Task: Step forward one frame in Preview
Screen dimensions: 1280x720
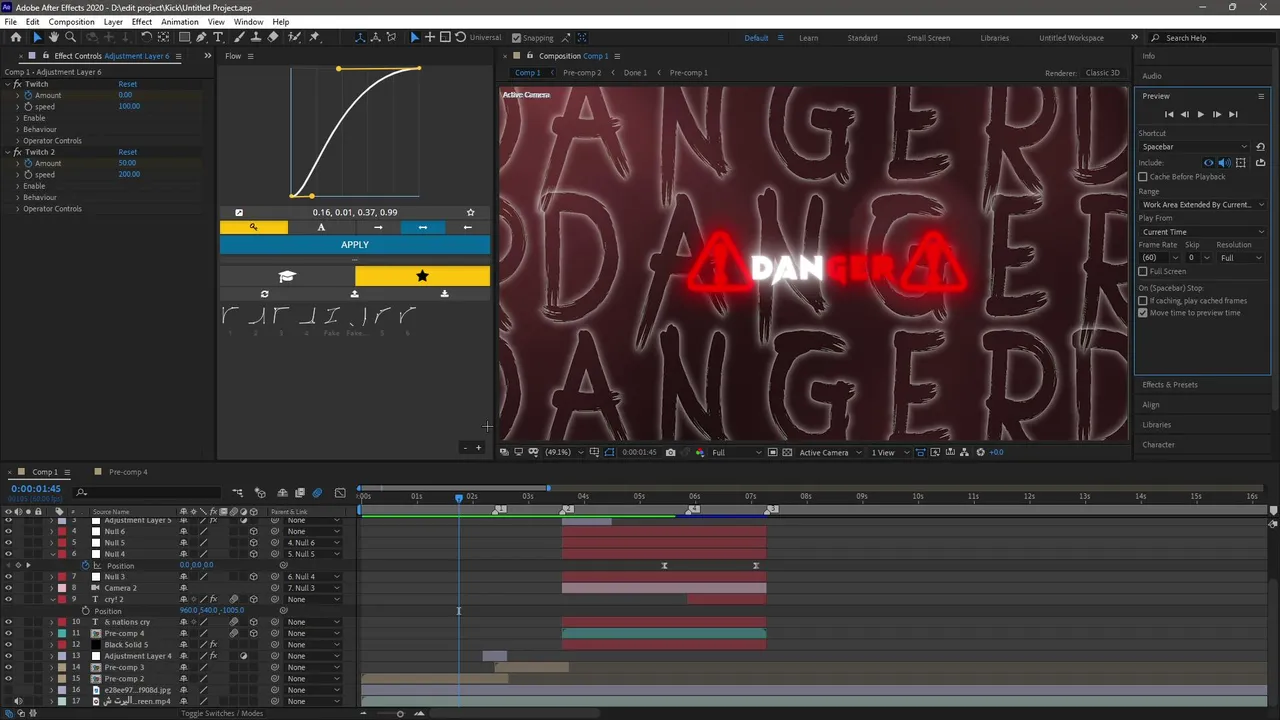Action: (1216, 114)
